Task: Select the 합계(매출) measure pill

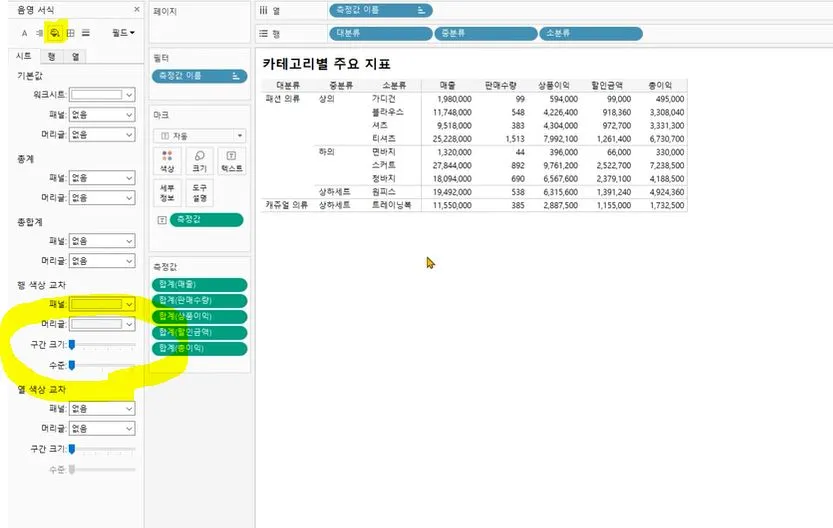Action: (x=200, y=285)
